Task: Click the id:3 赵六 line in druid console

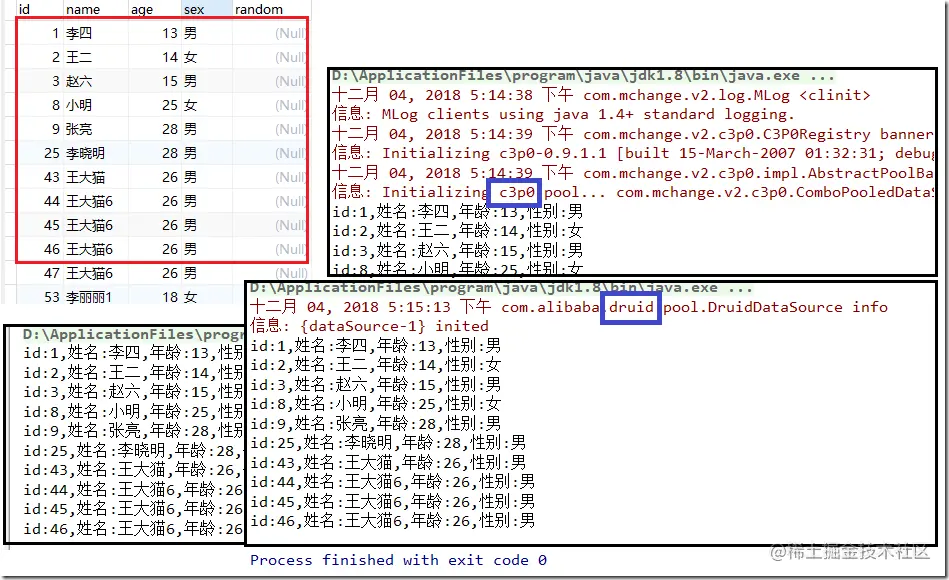Action: [376, 384]
